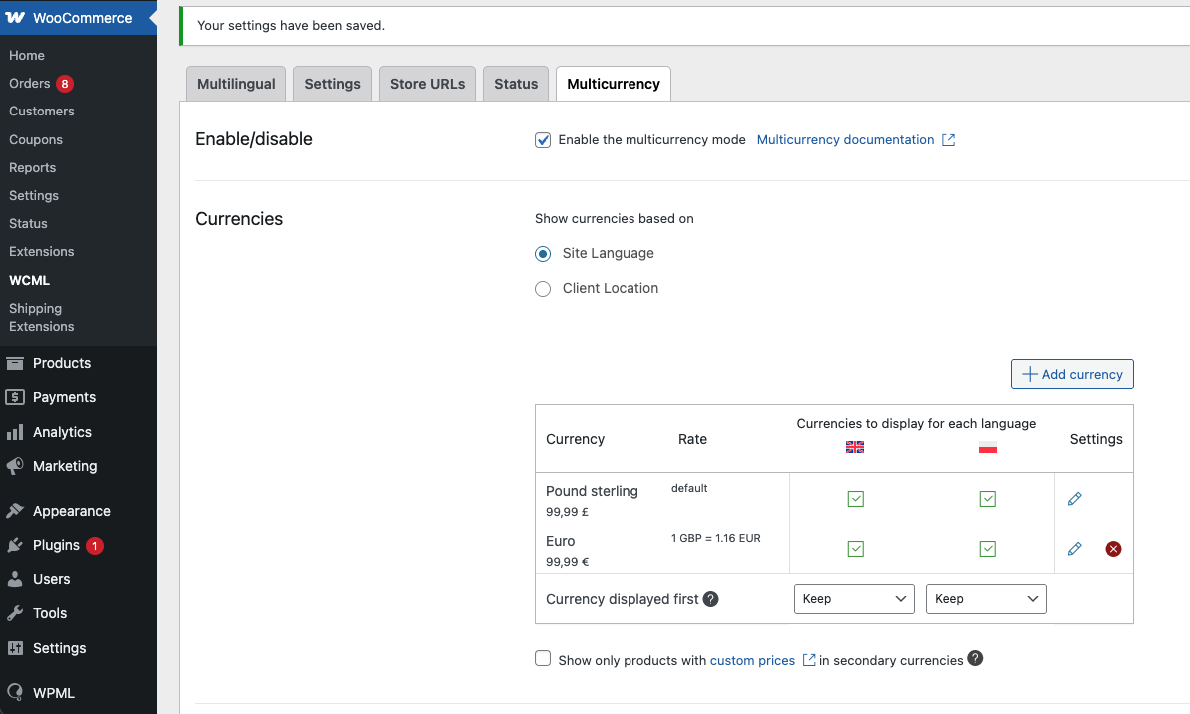Toggle Euro for the English language column
Image resolution: width=1190 pixels, height=714 pixels.
pos(855,549)
